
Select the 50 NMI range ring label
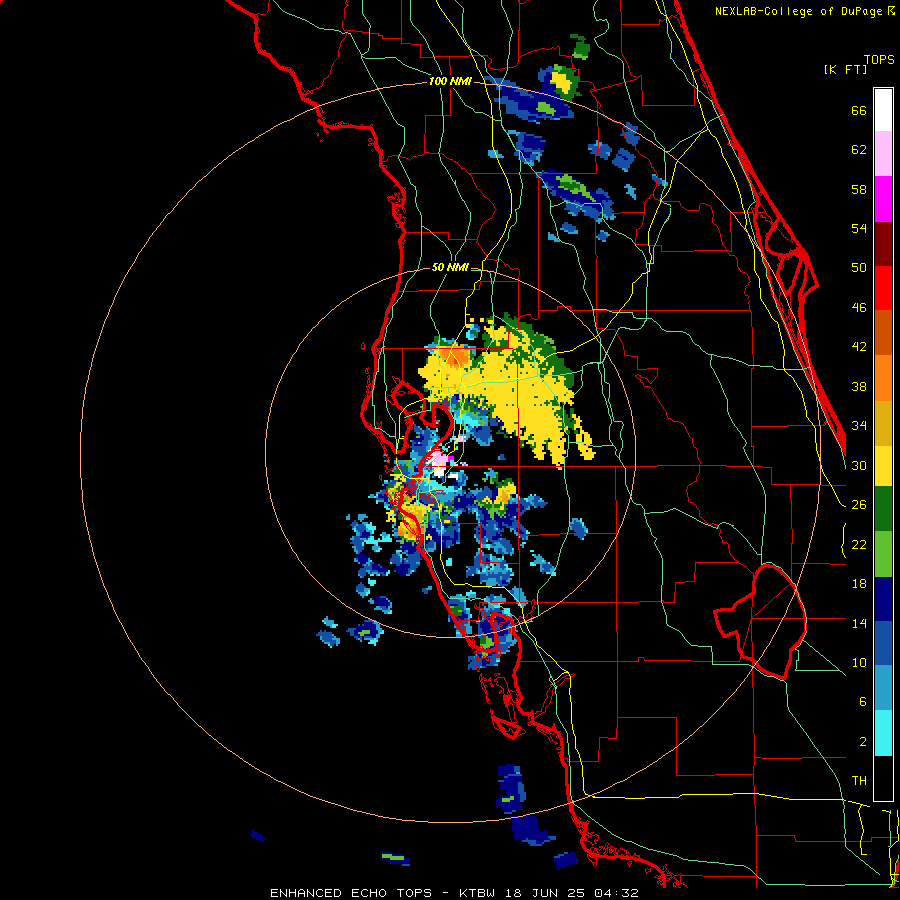pos(450,267)
